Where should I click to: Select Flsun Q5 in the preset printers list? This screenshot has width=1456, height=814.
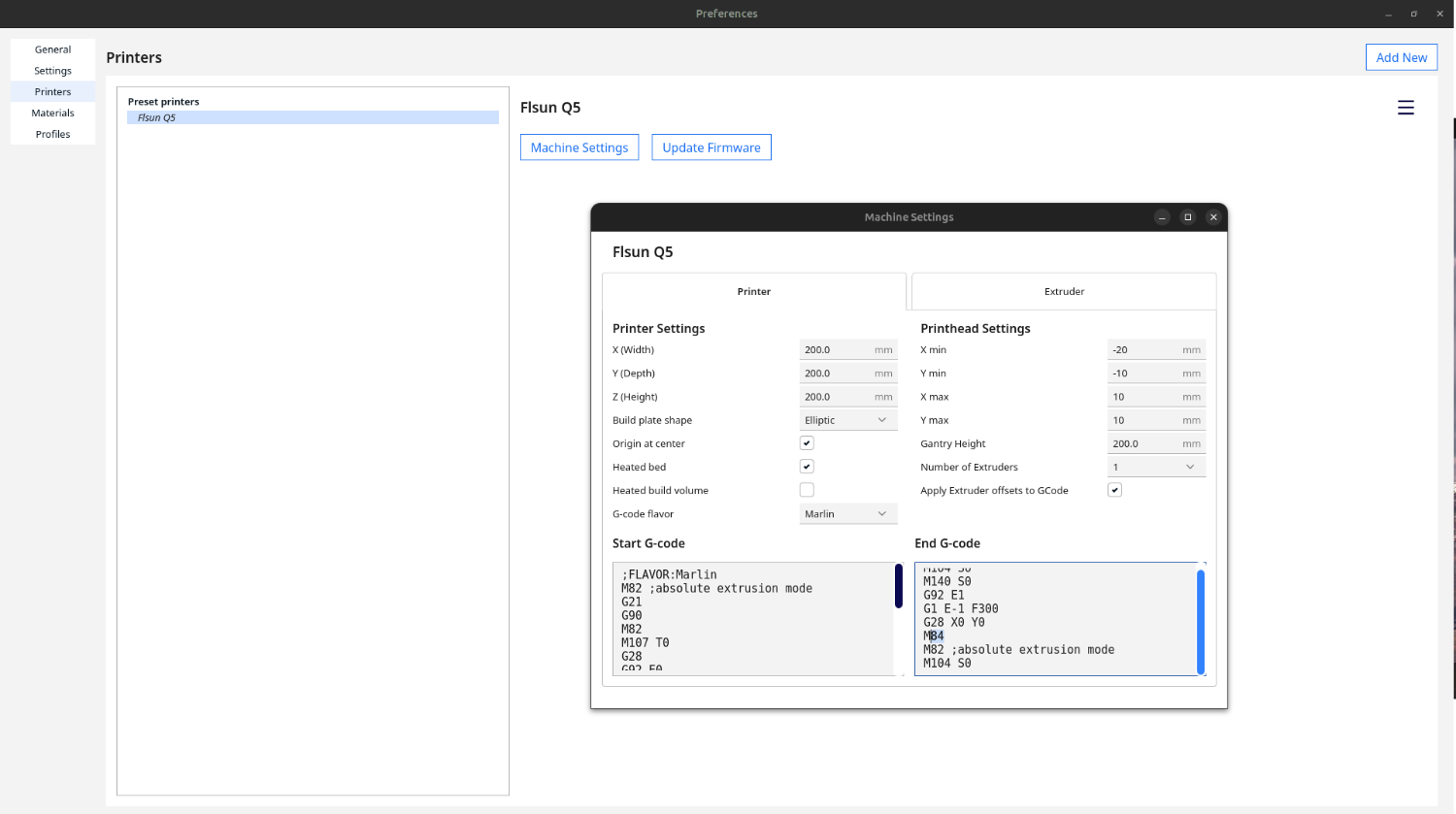(313, 117)
